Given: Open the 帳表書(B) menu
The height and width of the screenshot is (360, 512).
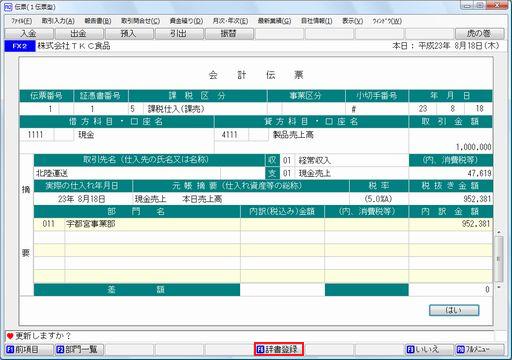Looking at the screenshot, I should [98, 21].
